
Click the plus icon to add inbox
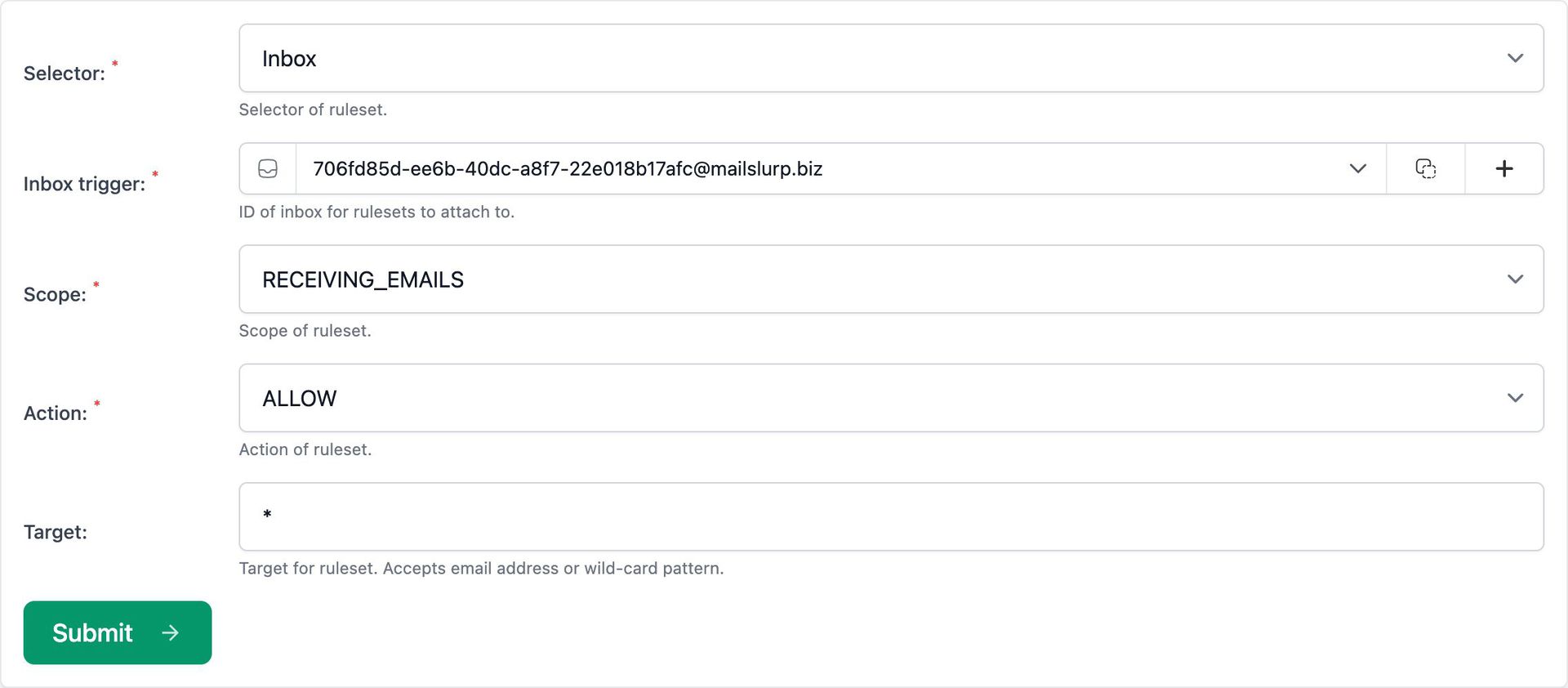(x=1503, y=169)
